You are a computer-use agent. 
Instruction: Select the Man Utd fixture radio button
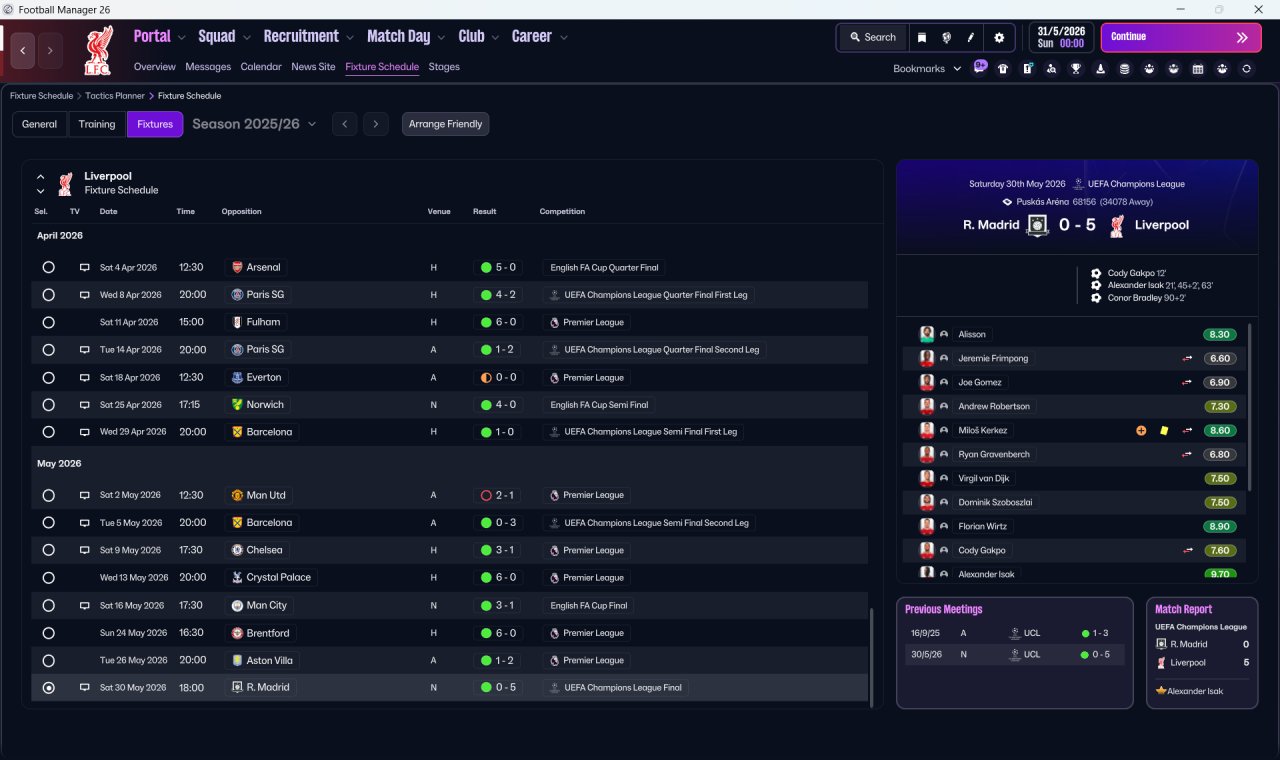pos(48,495)
